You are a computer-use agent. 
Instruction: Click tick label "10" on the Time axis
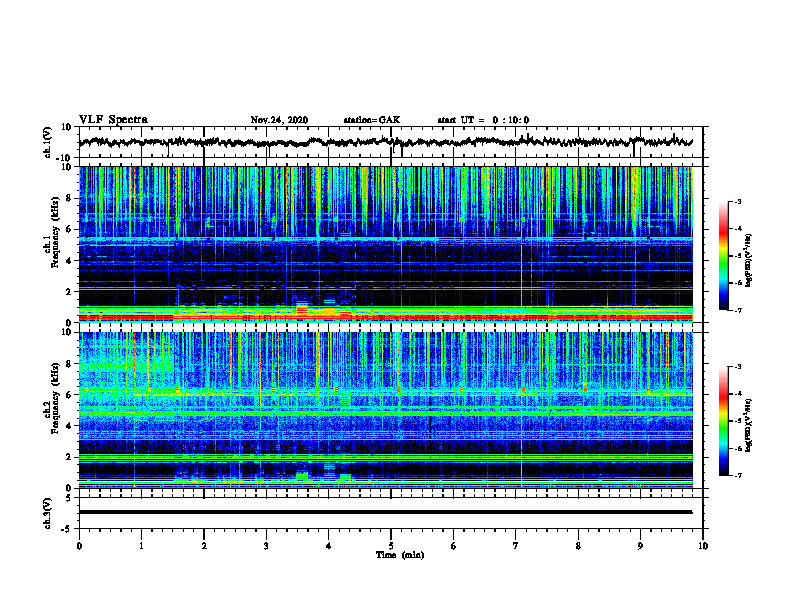point(703,546)
